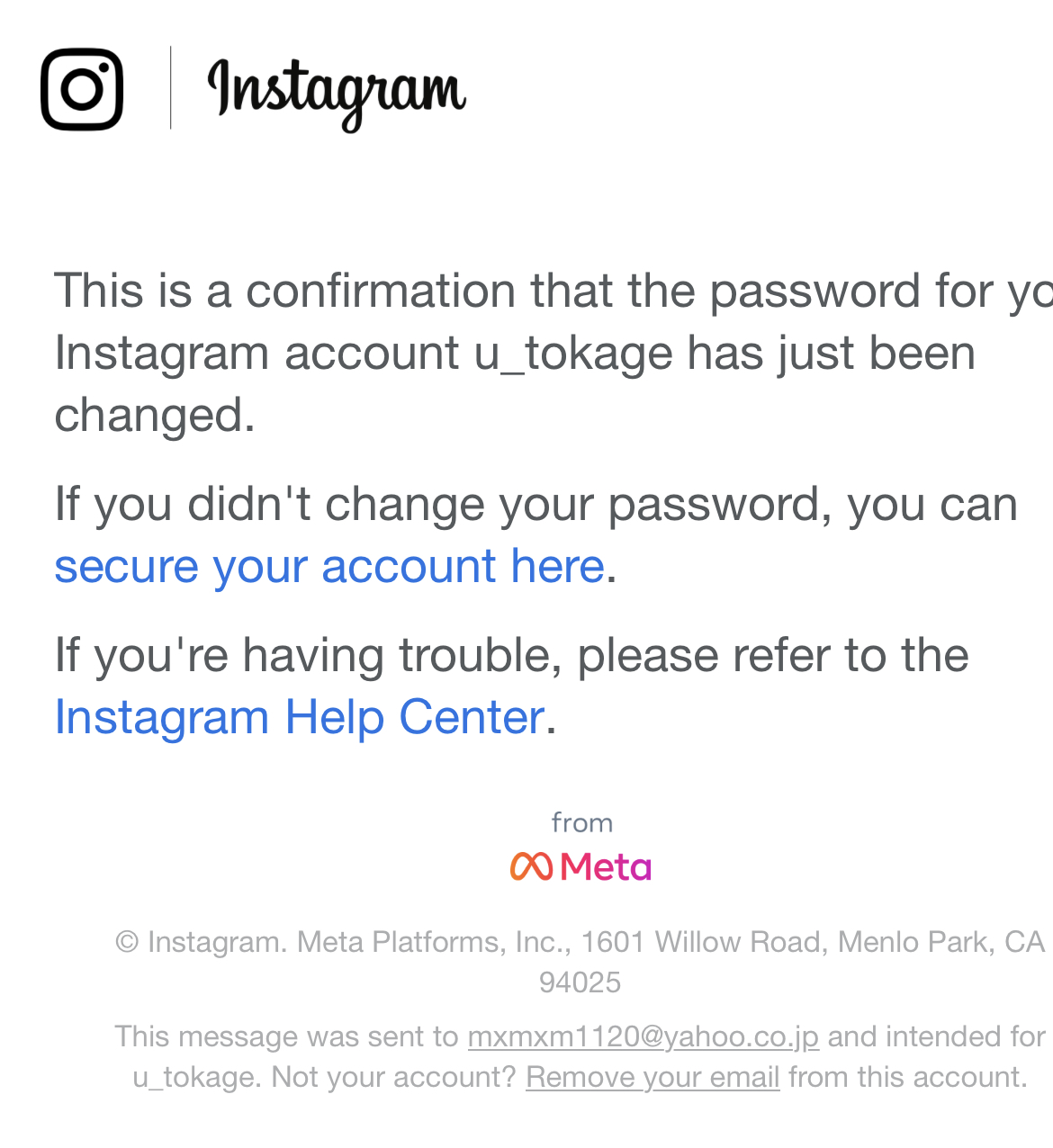Open the 'secure your account here' link
This screenshot has width=1053, height=1148.
click(x=329, y=566)
